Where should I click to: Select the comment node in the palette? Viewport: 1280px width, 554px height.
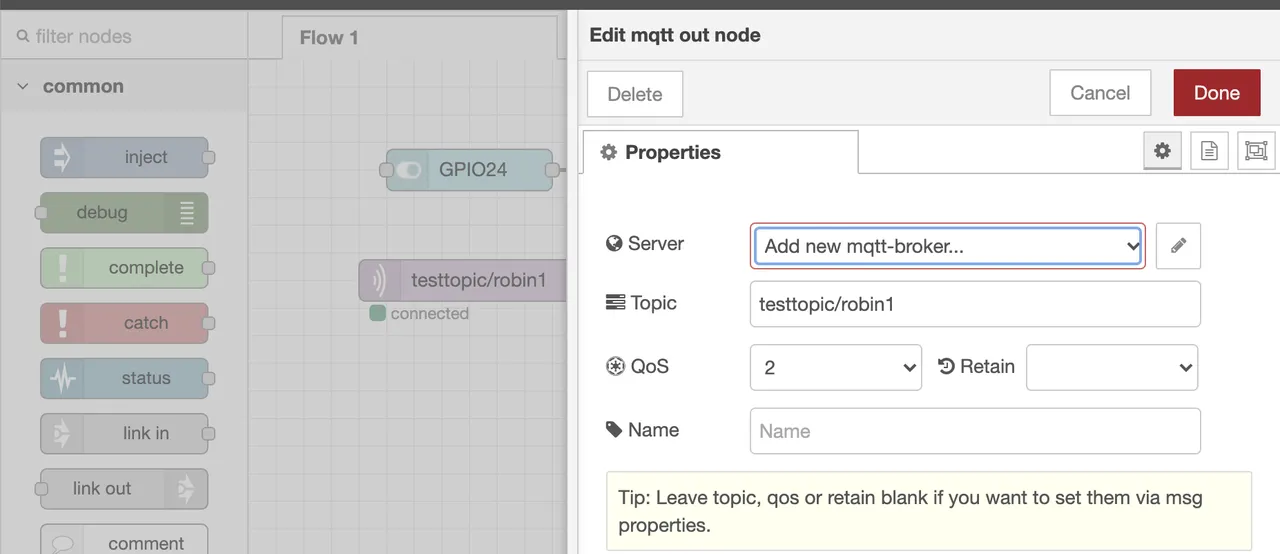[124, 540]
